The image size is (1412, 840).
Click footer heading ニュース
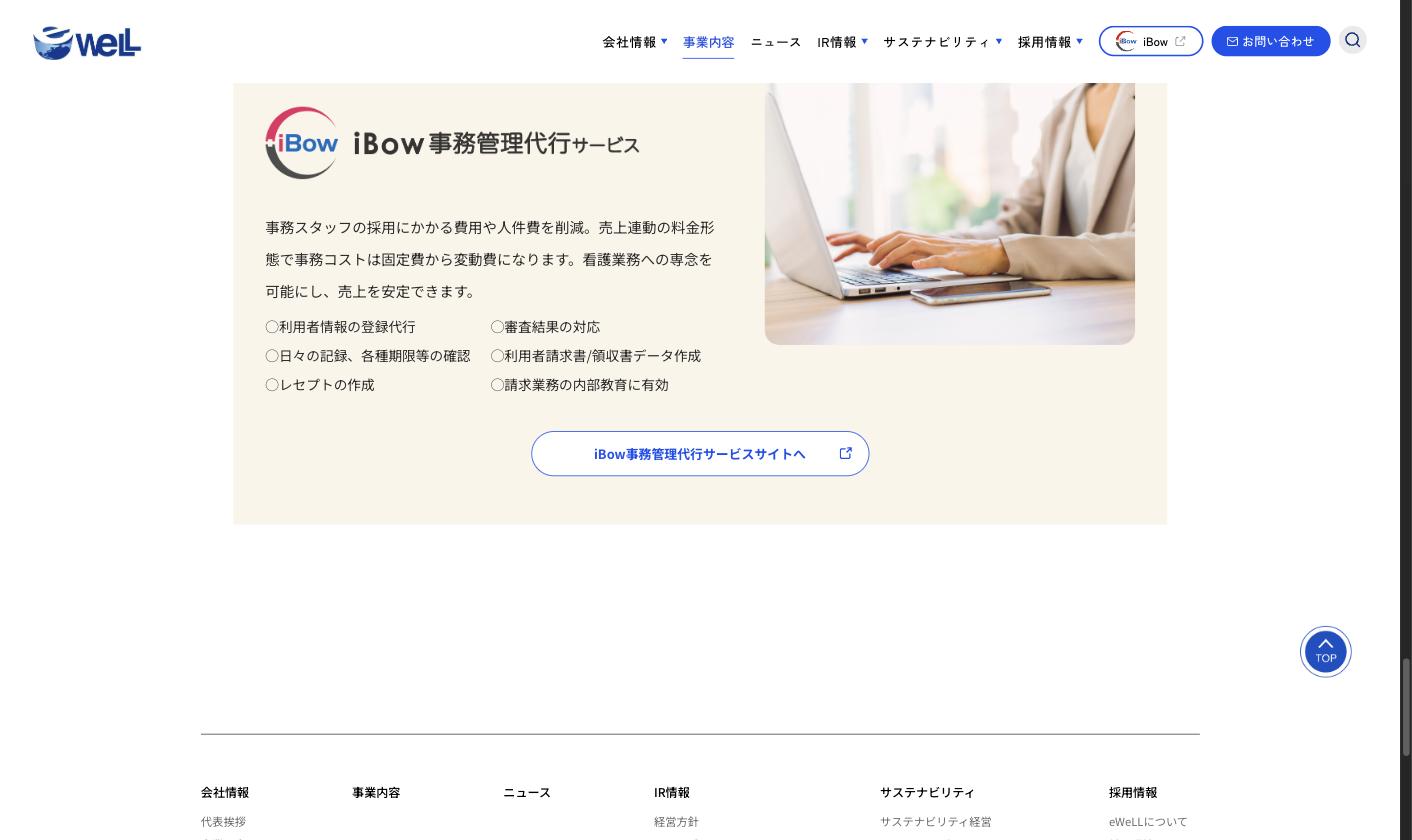point(527,792)
